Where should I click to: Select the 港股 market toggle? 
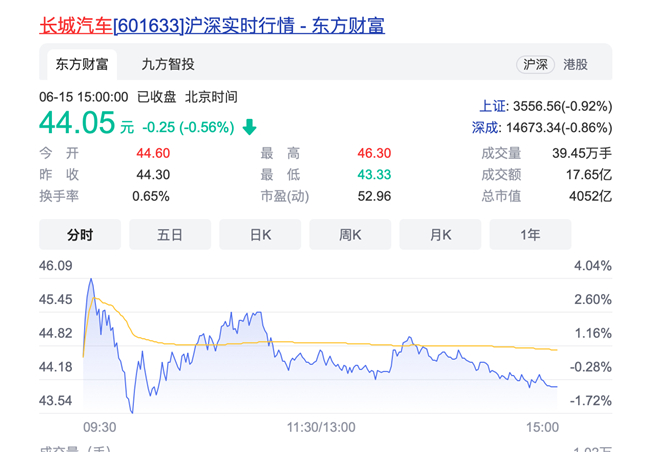tap(575, 65)
